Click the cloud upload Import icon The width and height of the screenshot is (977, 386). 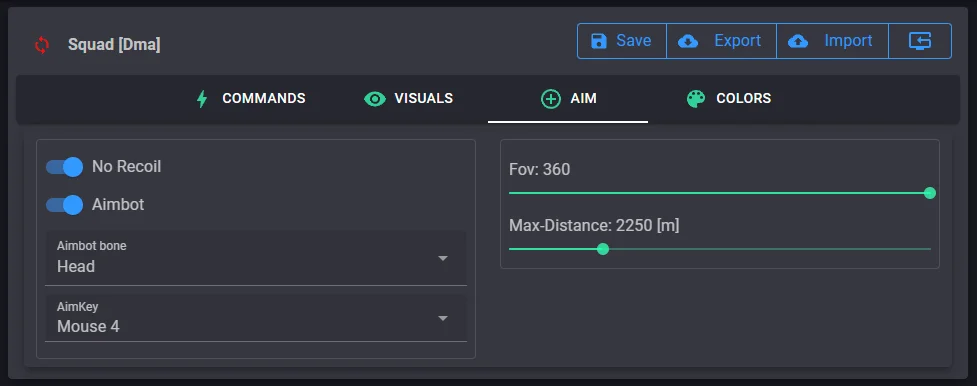(798, 41)
